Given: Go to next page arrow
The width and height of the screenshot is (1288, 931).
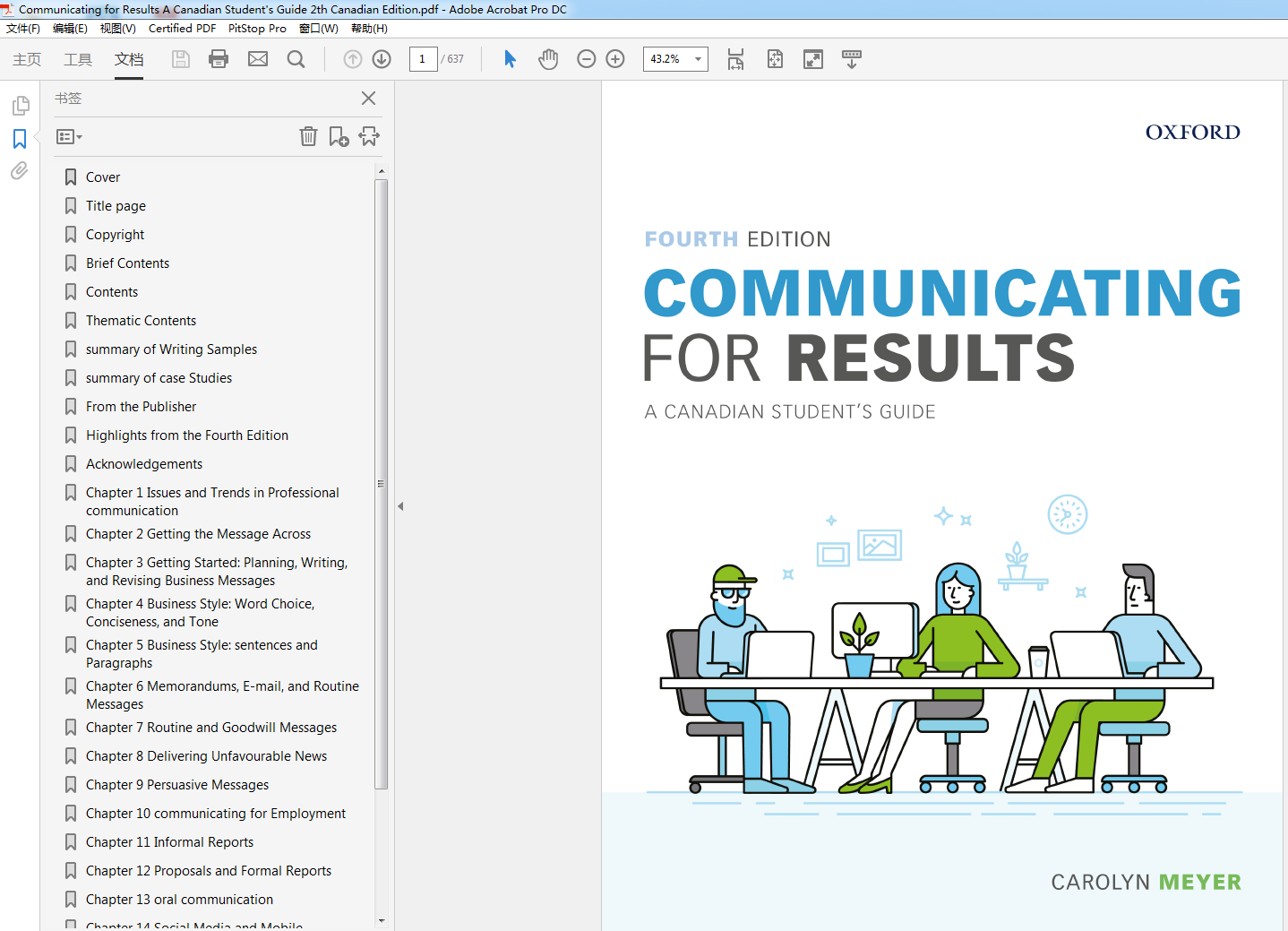Looking at the screenshot, I should (x=382, y=59).
